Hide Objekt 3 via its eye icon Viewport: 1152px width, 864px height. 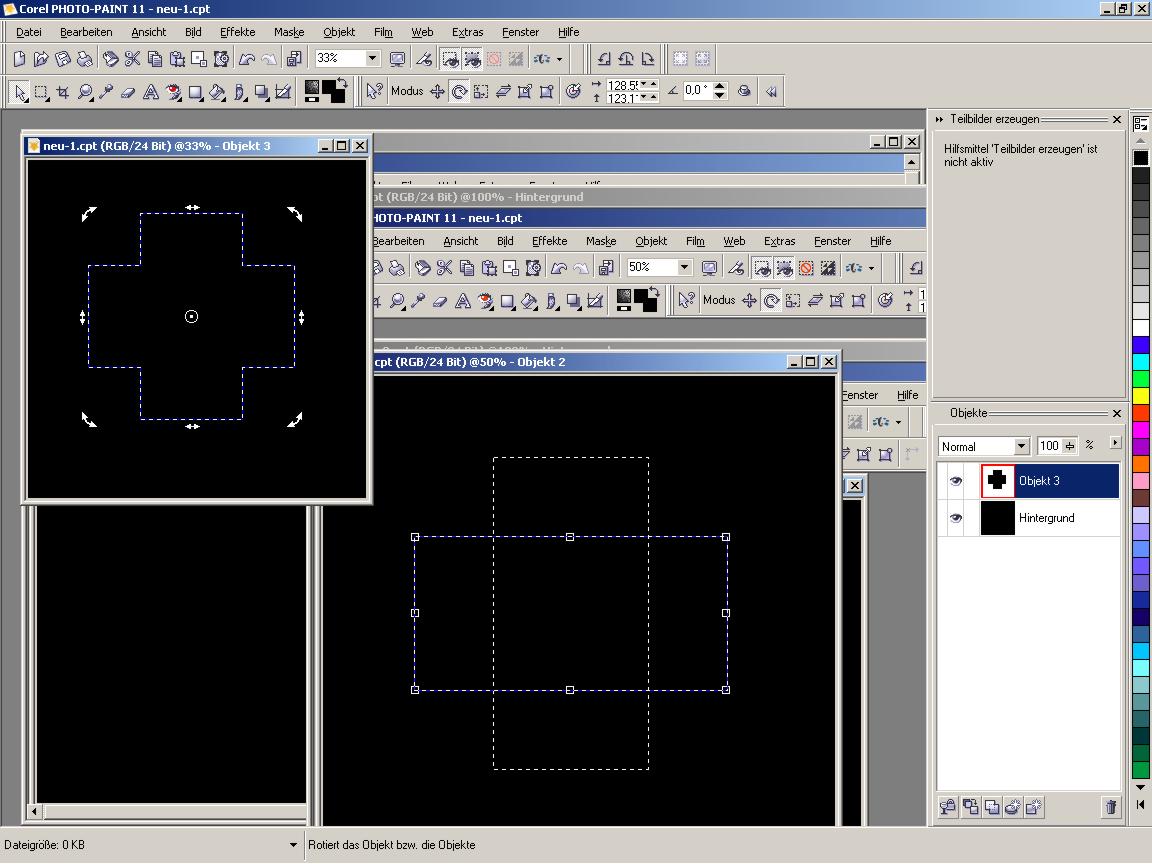tap(956, 481)
